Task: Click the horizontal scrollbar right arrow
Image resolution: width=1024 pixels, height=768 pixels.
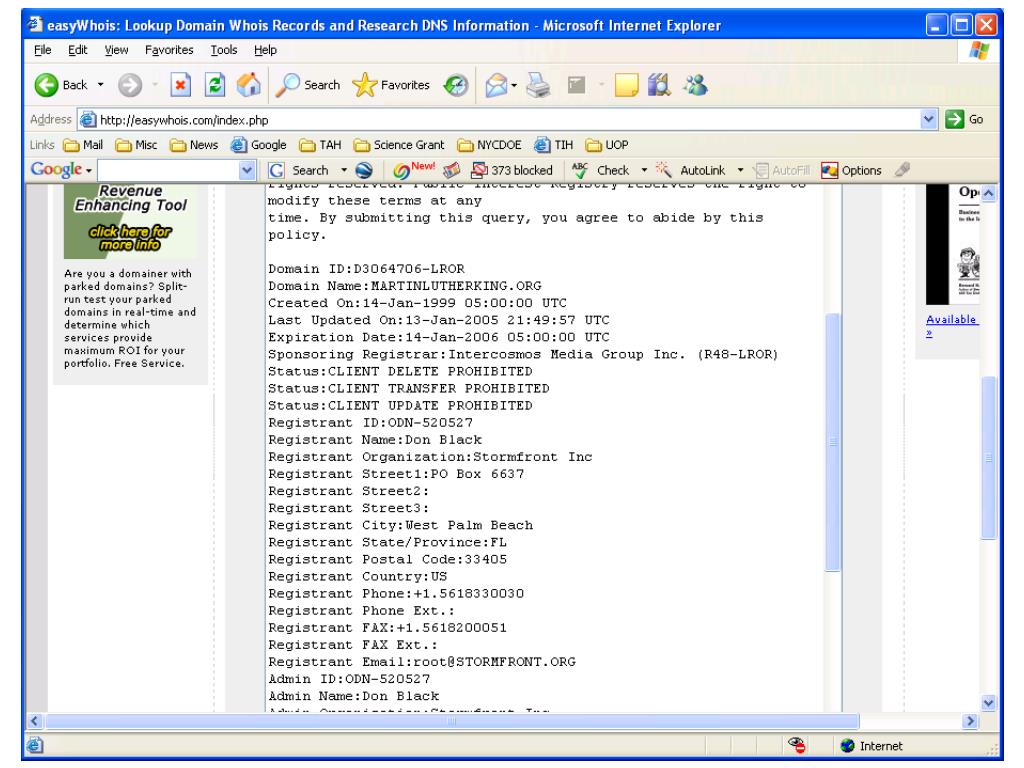Action: (x=970, y=721)
